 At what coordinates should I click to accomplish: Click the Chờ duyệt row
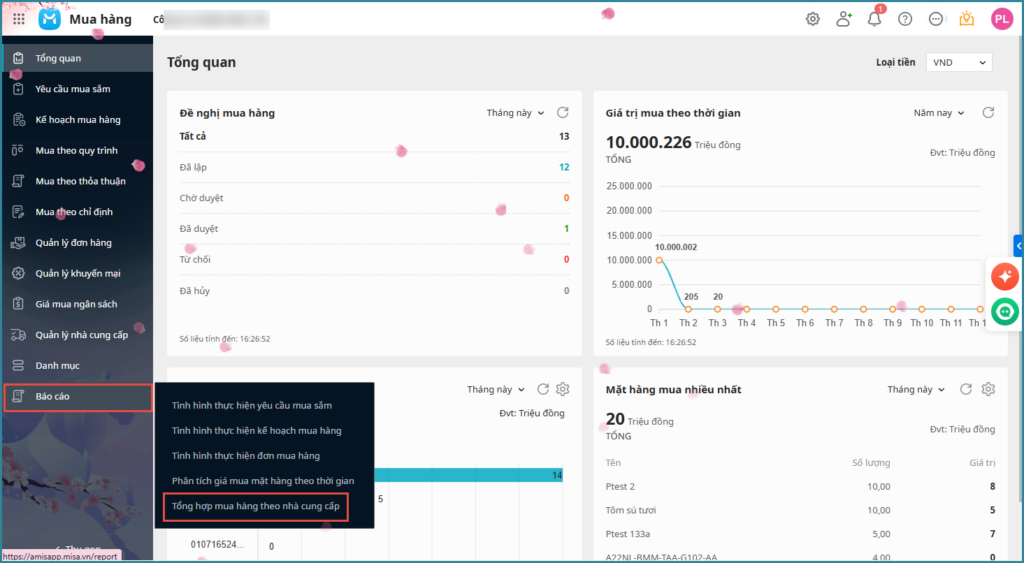click(374, 198)
